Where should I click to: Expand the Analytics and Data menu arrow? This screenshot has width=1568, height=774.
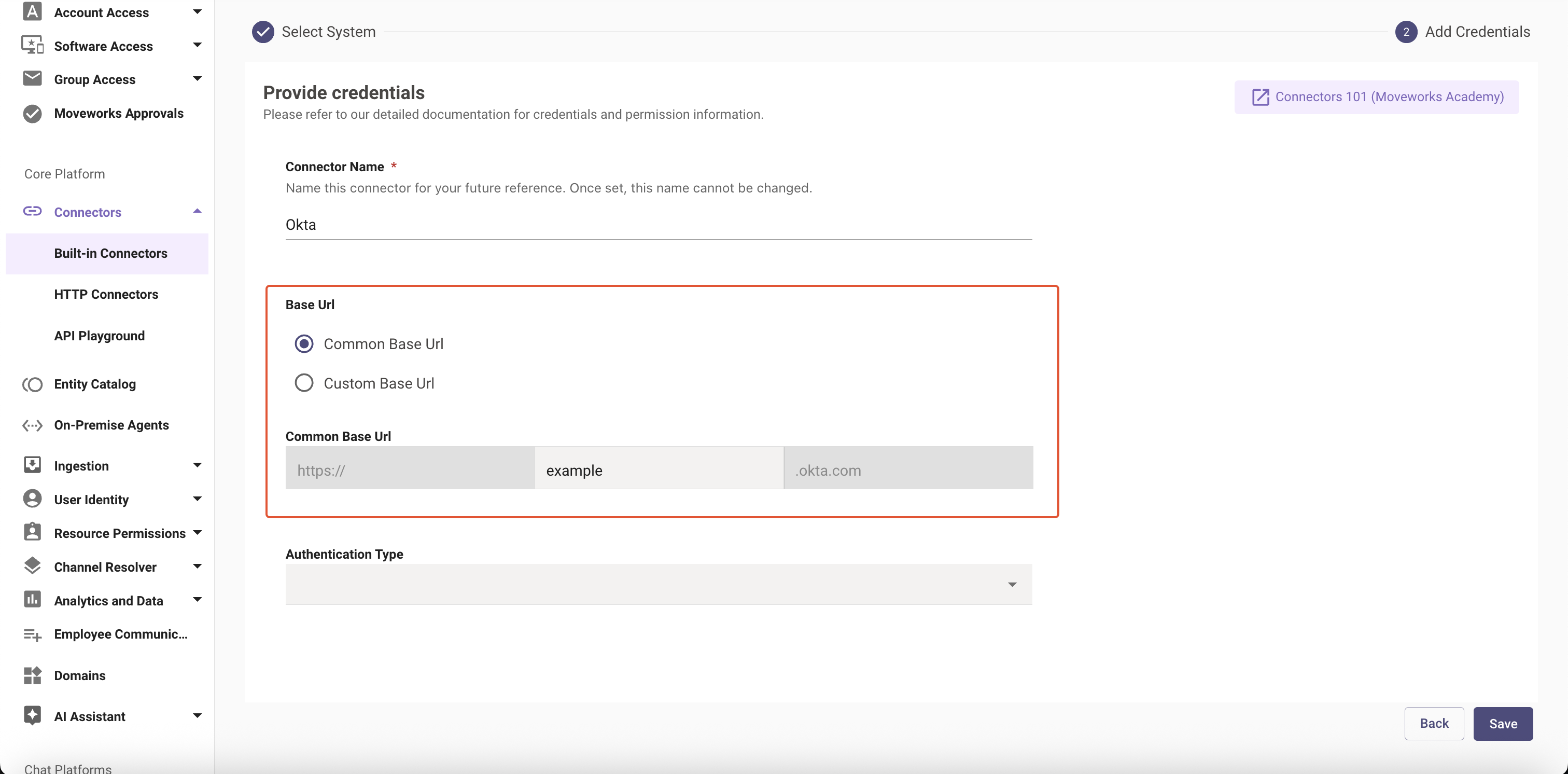click(x=197, y=600)
